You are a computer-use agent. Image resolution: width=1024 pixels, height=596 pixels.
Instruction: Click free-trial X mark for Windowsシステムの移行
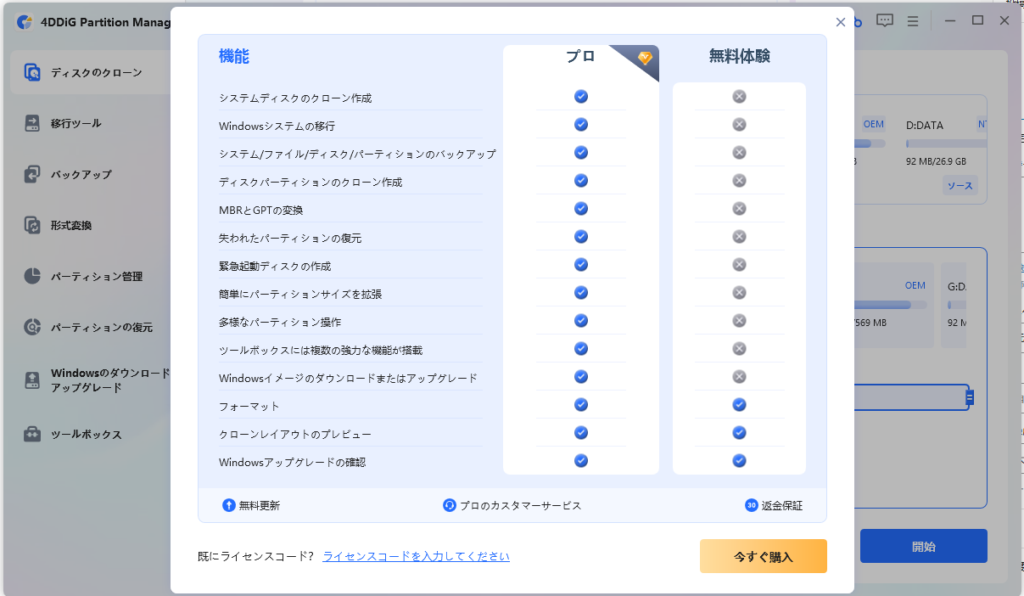pos(739,125)
